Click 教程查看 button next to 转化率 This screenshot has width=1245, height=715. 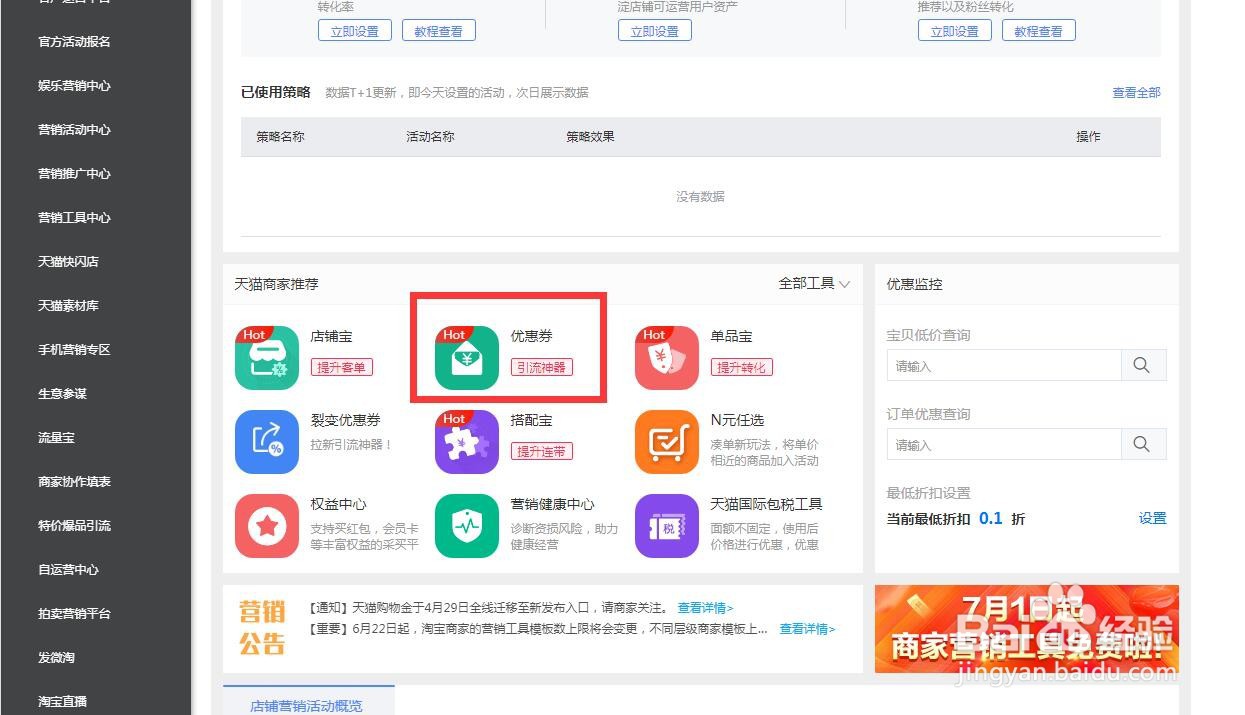pos(439,31)
